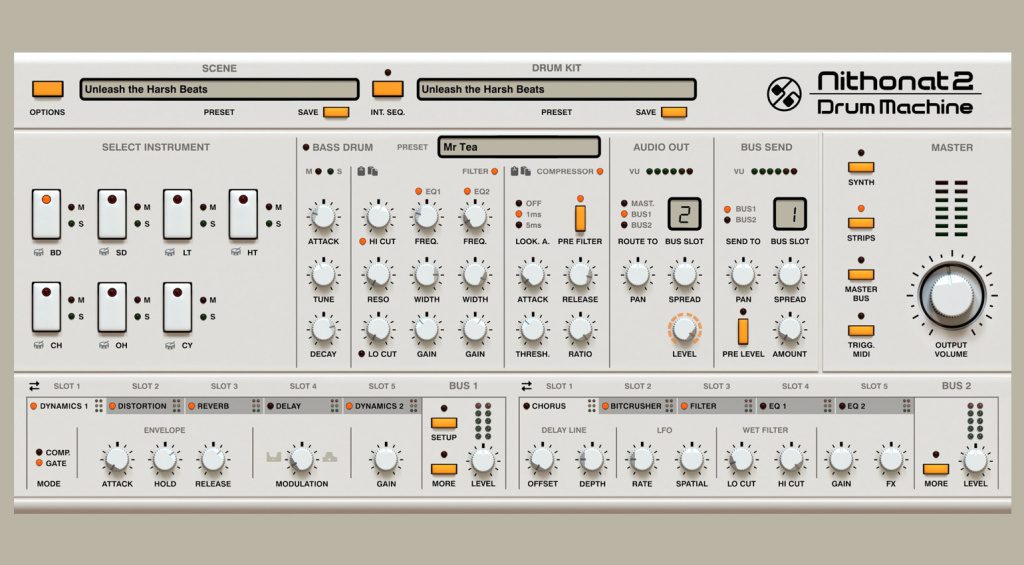Click the Bus 2 slot swap arrows icon

[527, 386]
